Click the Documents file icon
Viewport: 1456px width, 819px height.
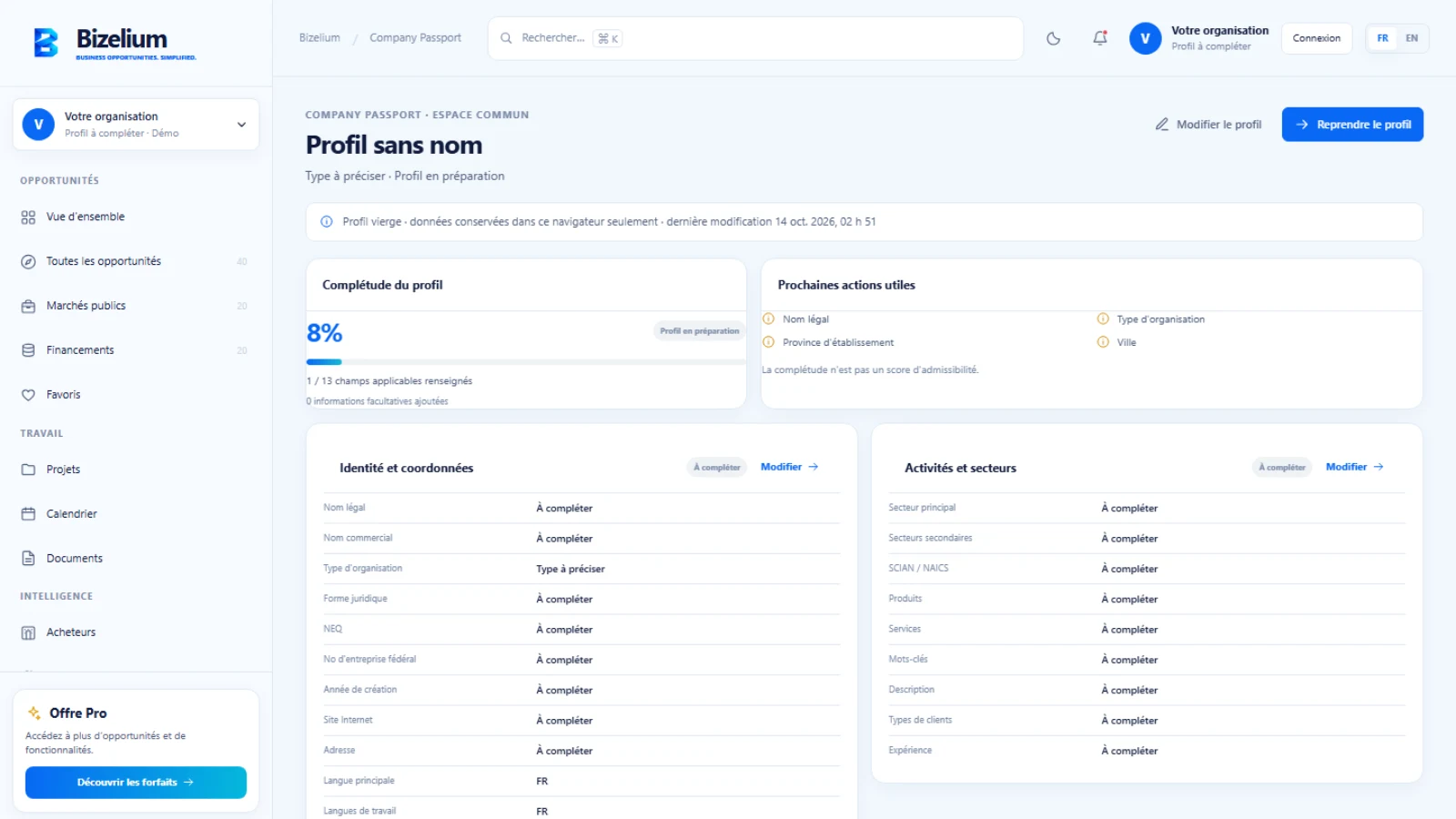[28, 559]
